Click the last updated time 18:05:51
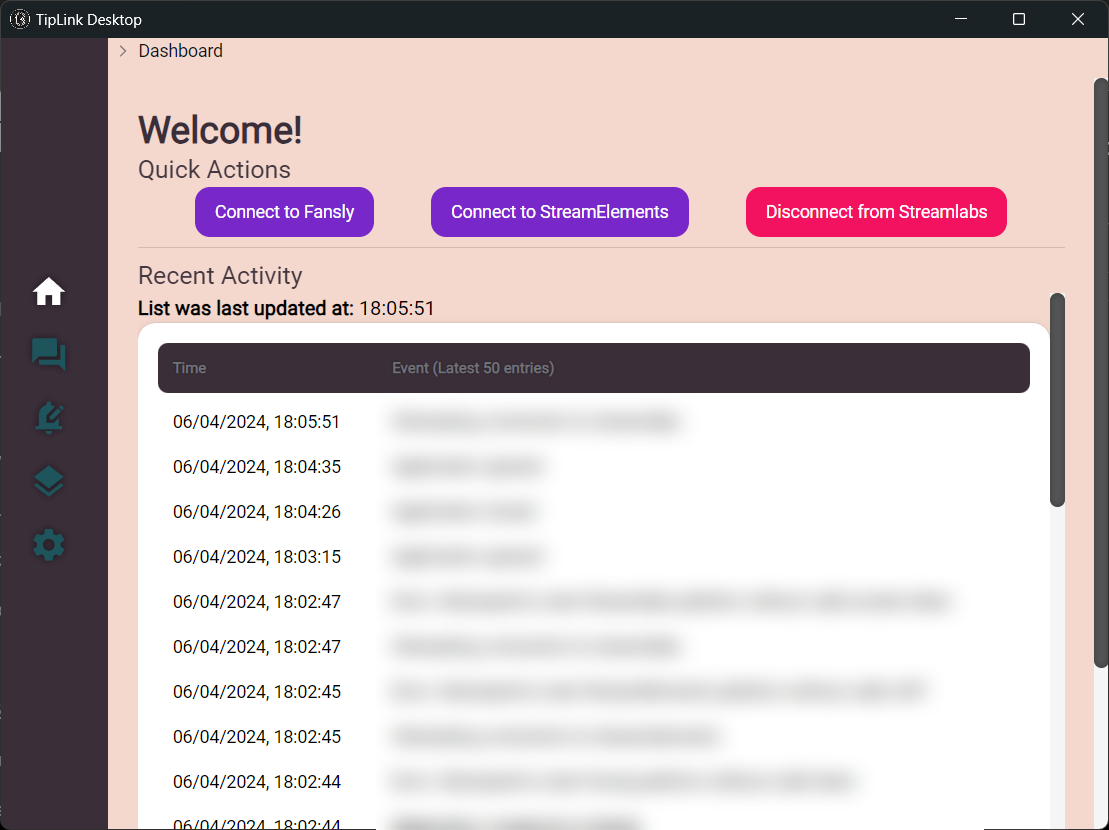 tap(397, 309)
